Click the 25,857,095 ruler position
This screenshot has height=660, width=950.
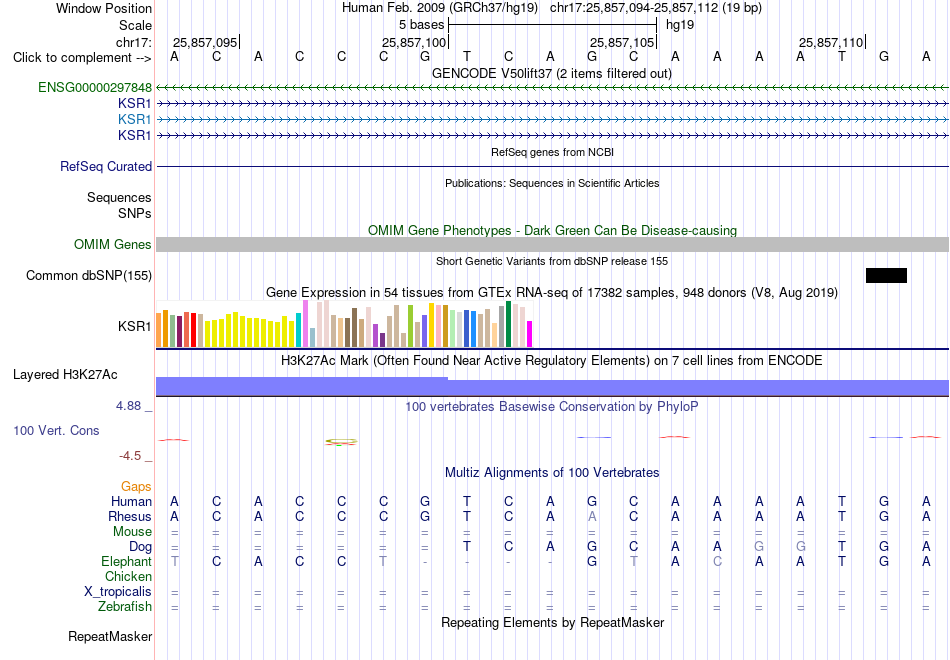(x=205, y=42)
